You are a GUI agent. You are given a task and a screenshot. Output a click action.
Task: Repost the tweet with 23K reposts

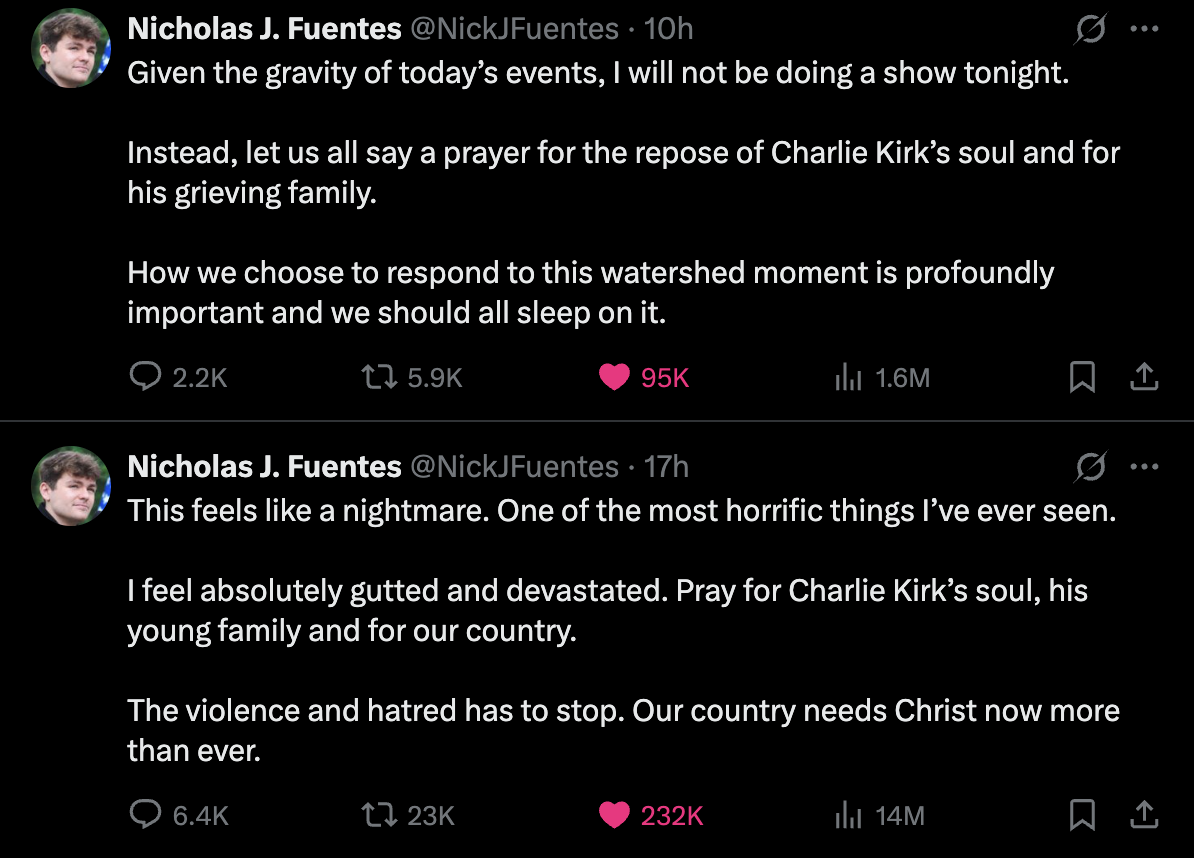[377, 816]
